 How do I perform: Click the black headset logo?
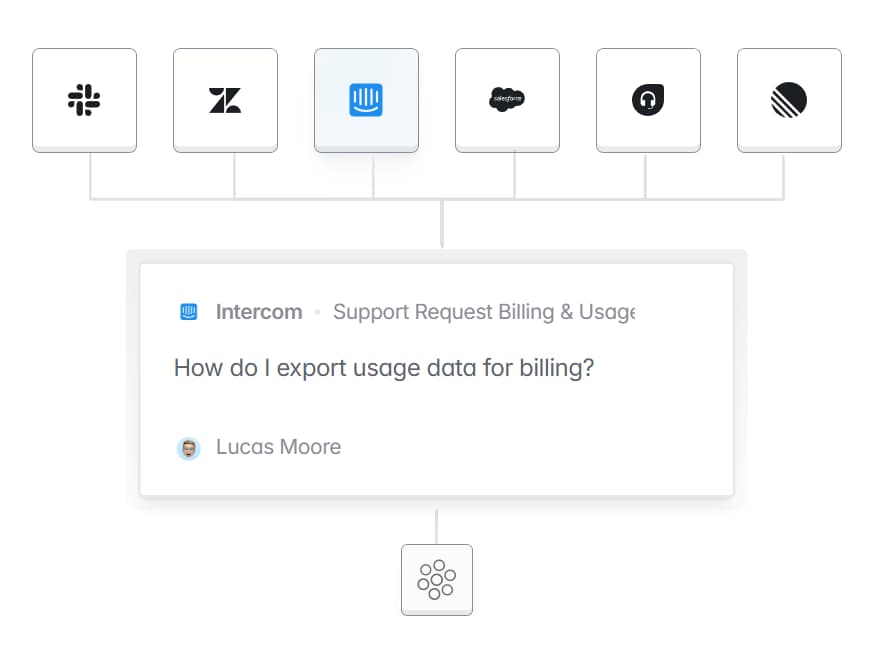point(648,100)
